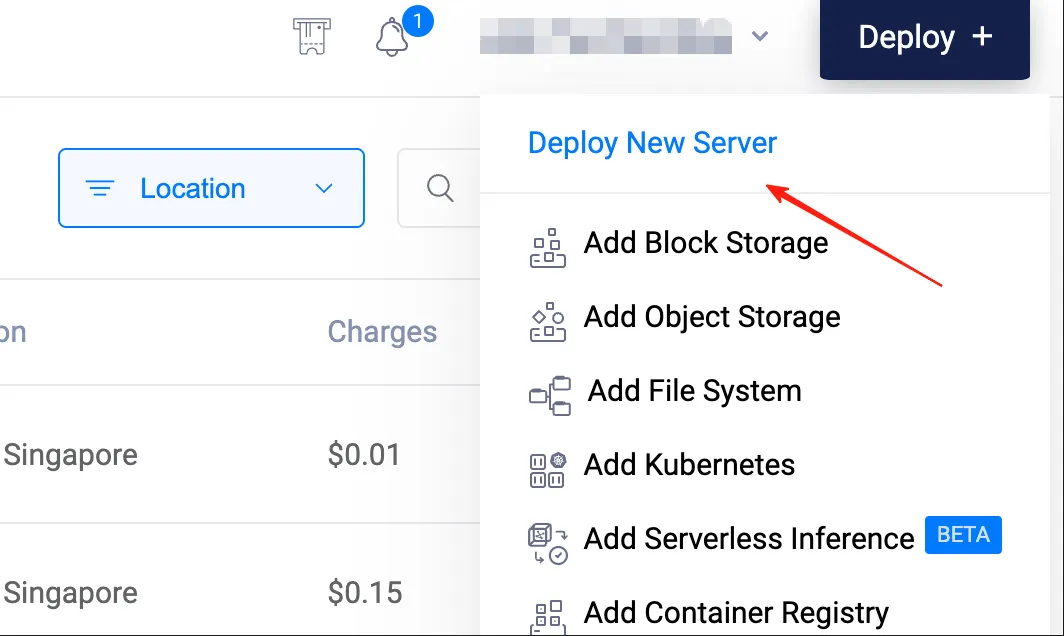Viewport: 1064px width, 636px height.
Task: Open the notifications bell icon
Action: tap(392, 38)
